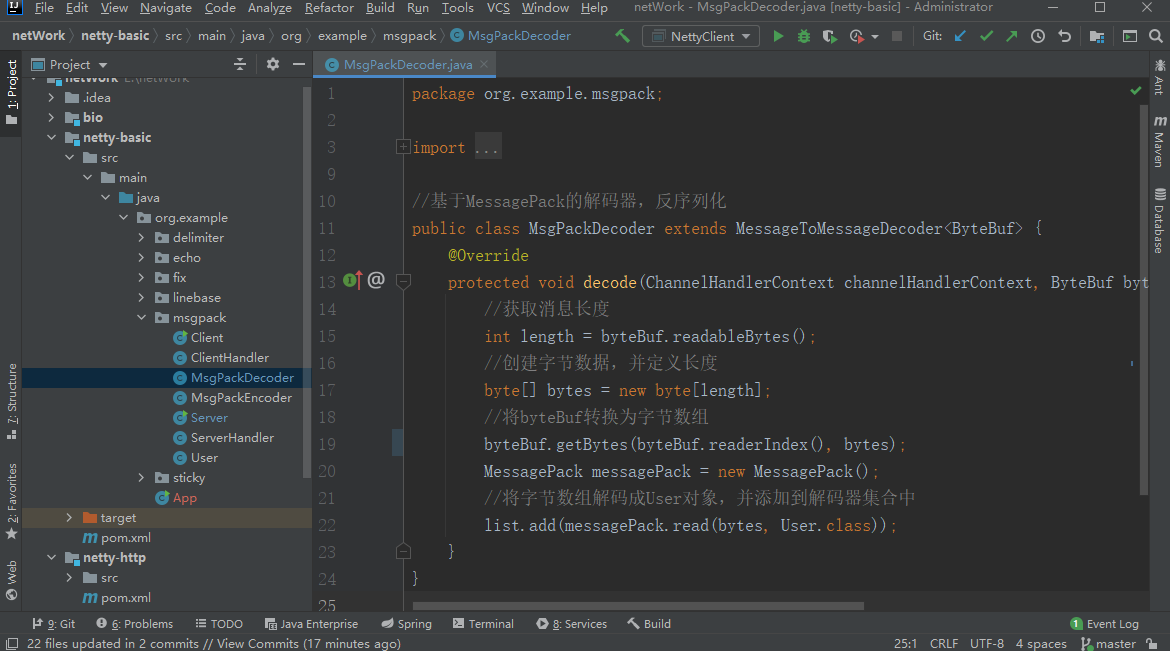Click the editor vertical scrollbar
This screenshot has height=651, width=1170.
coord(1144,299)
